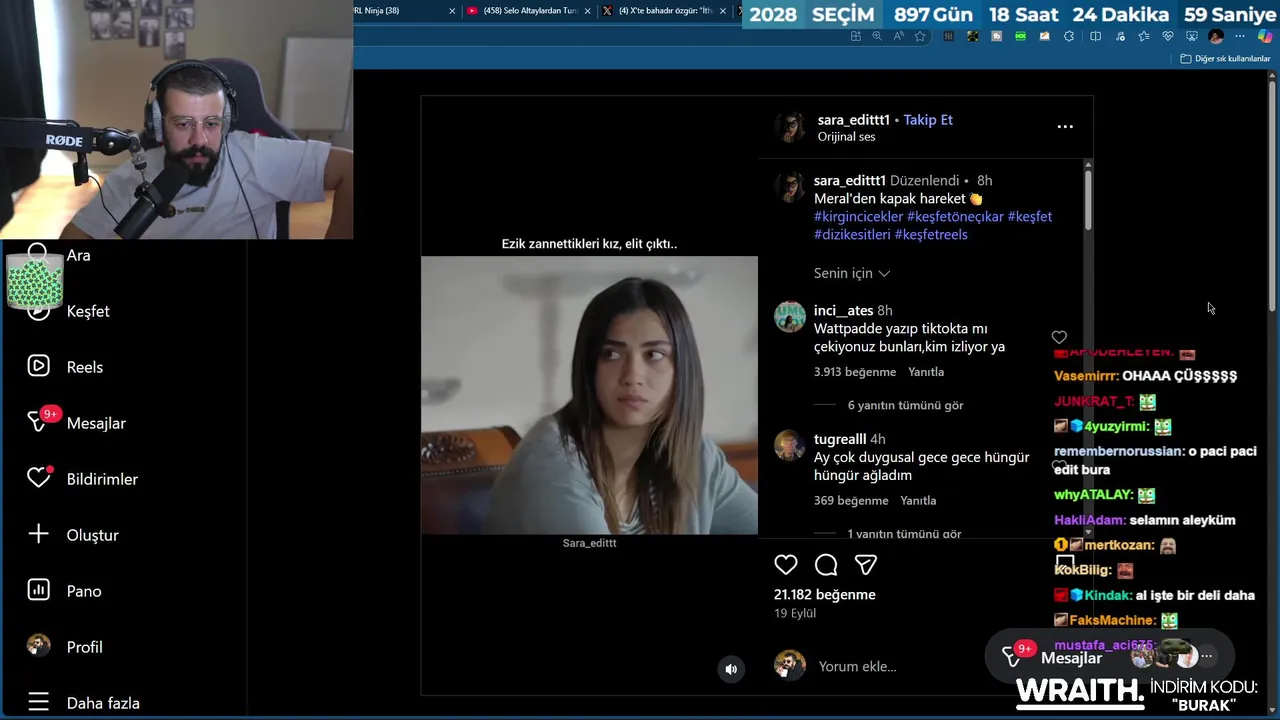Like inci__ates comment with heart
Viewport: 1280px width, 720px height.
click(1059, 337)
